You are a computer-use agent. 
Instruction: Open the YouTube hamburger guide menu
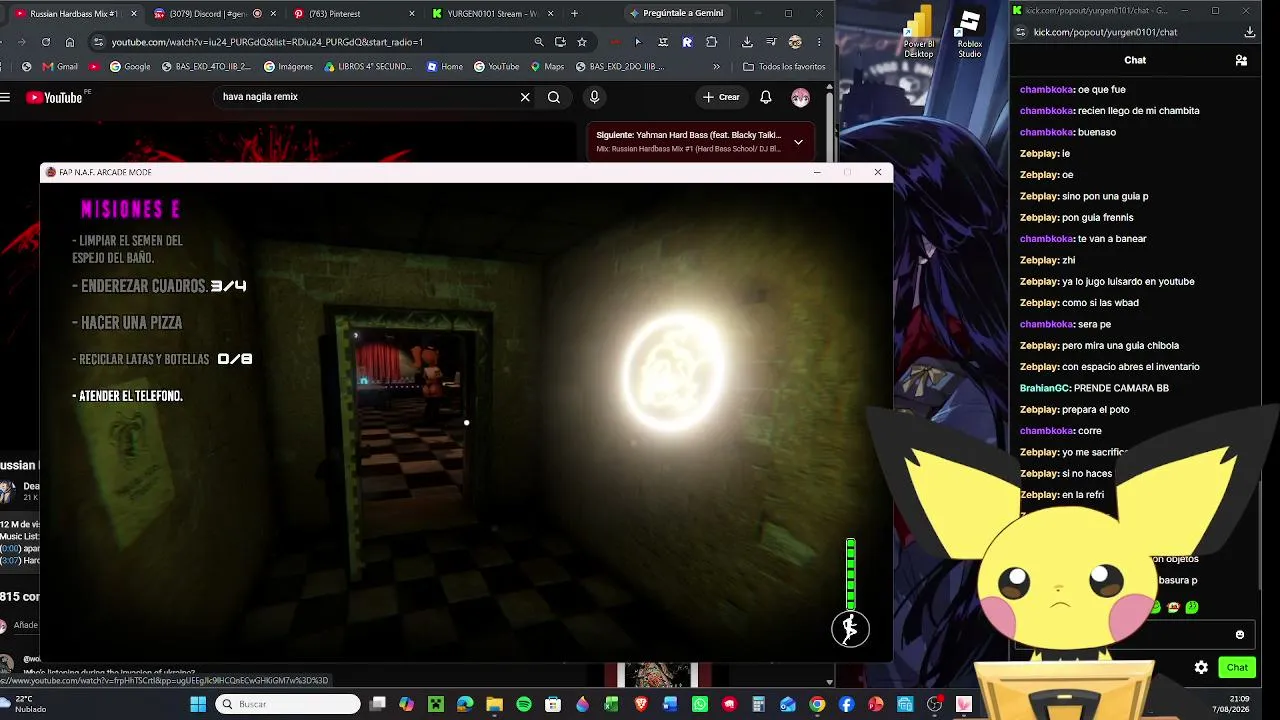pos(5,97)
